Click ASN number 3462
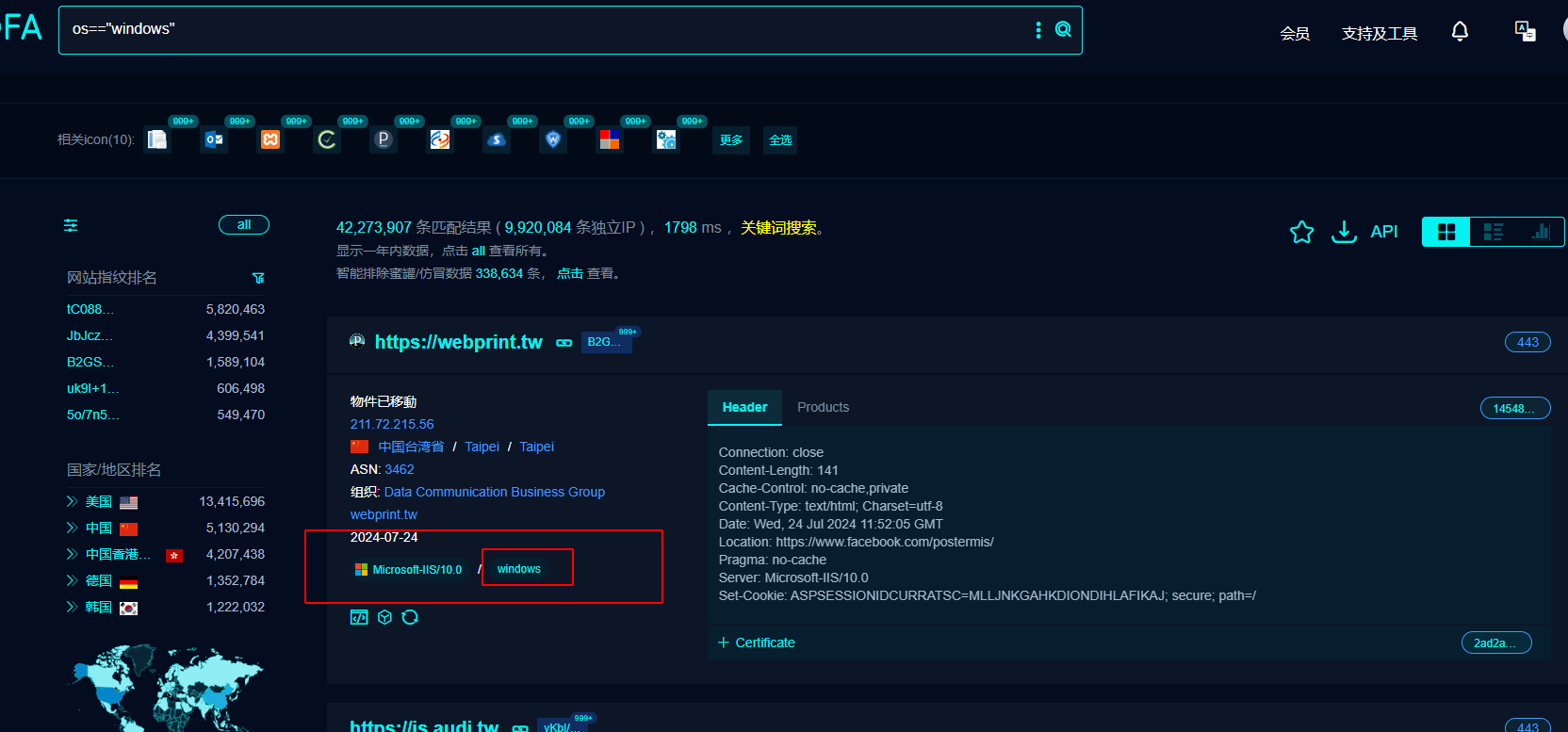This screenshot has width=1568, height=732. pos(400,469)
